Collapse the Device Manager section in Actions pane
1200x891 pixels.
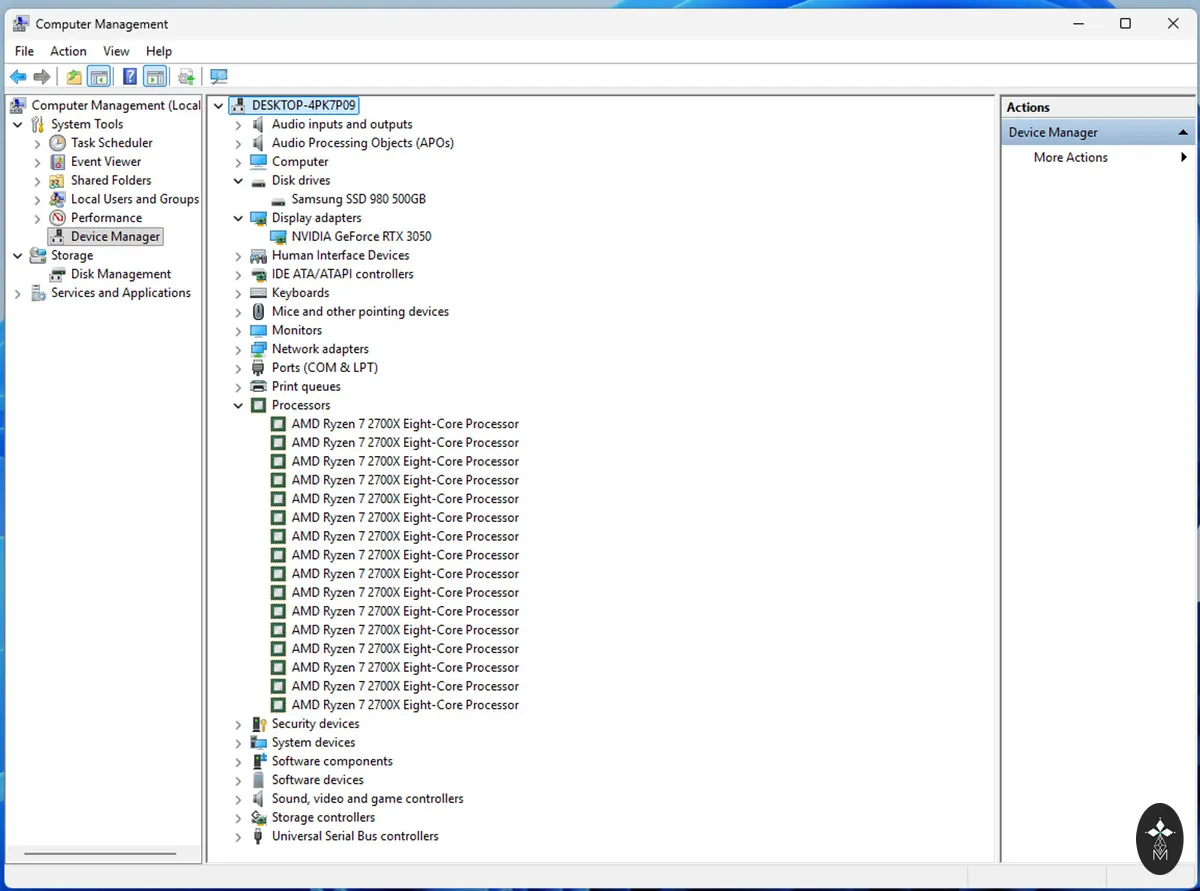[x=1183, y=132]
